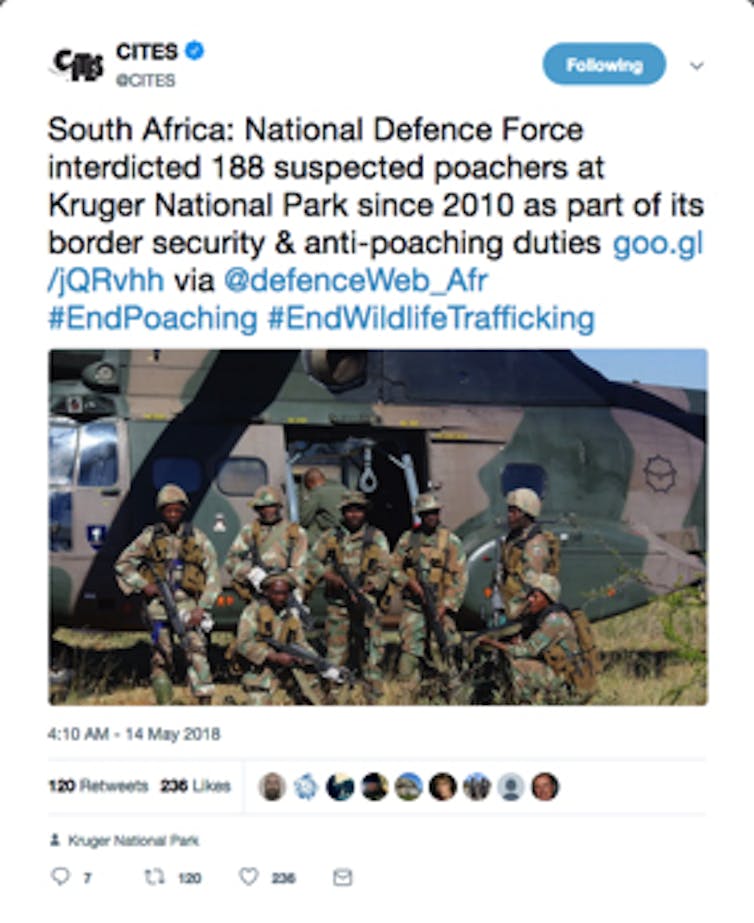Click the last liker avatar in row
754x923 pixels.
[x=545, y=787]
